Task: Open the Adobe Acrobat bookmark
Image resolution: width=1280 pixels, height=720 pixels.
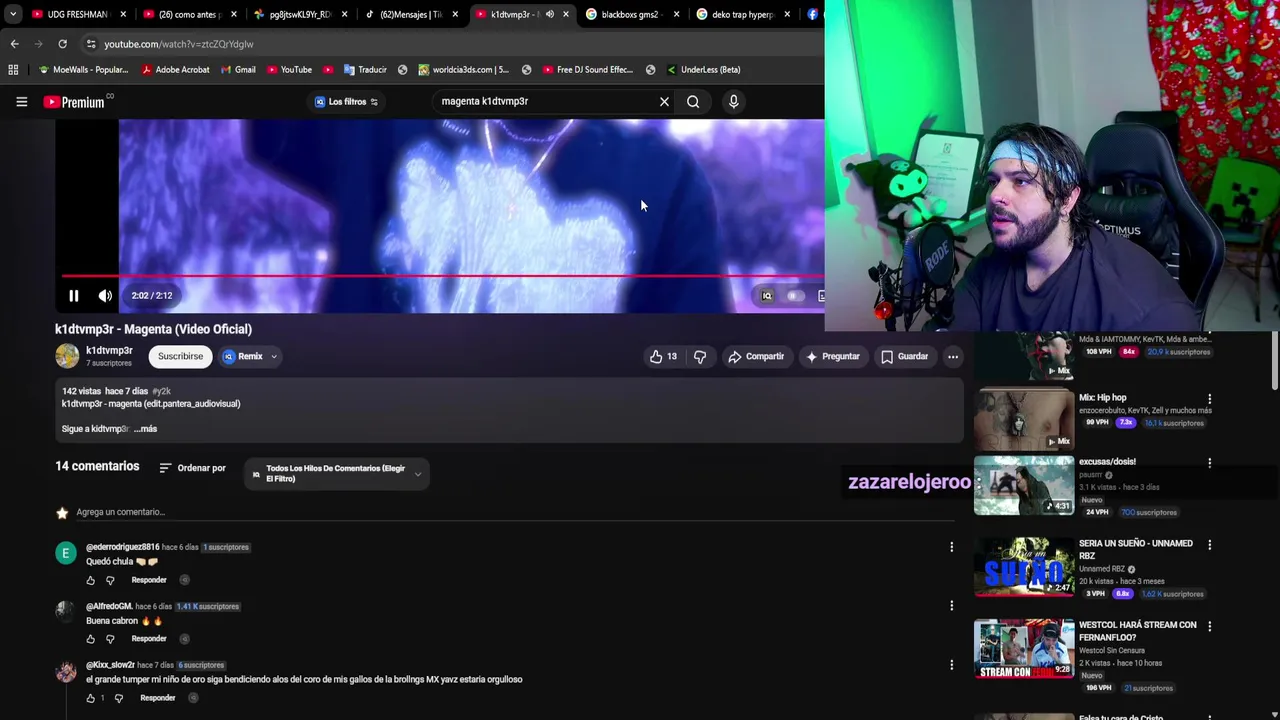Action: click(175, 70)
